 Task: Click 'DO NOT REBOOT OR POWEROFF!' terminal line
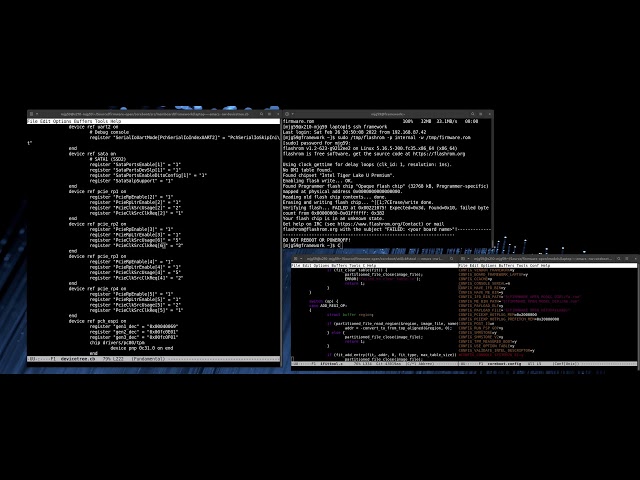pyautogui.click(x=317, y=240)
